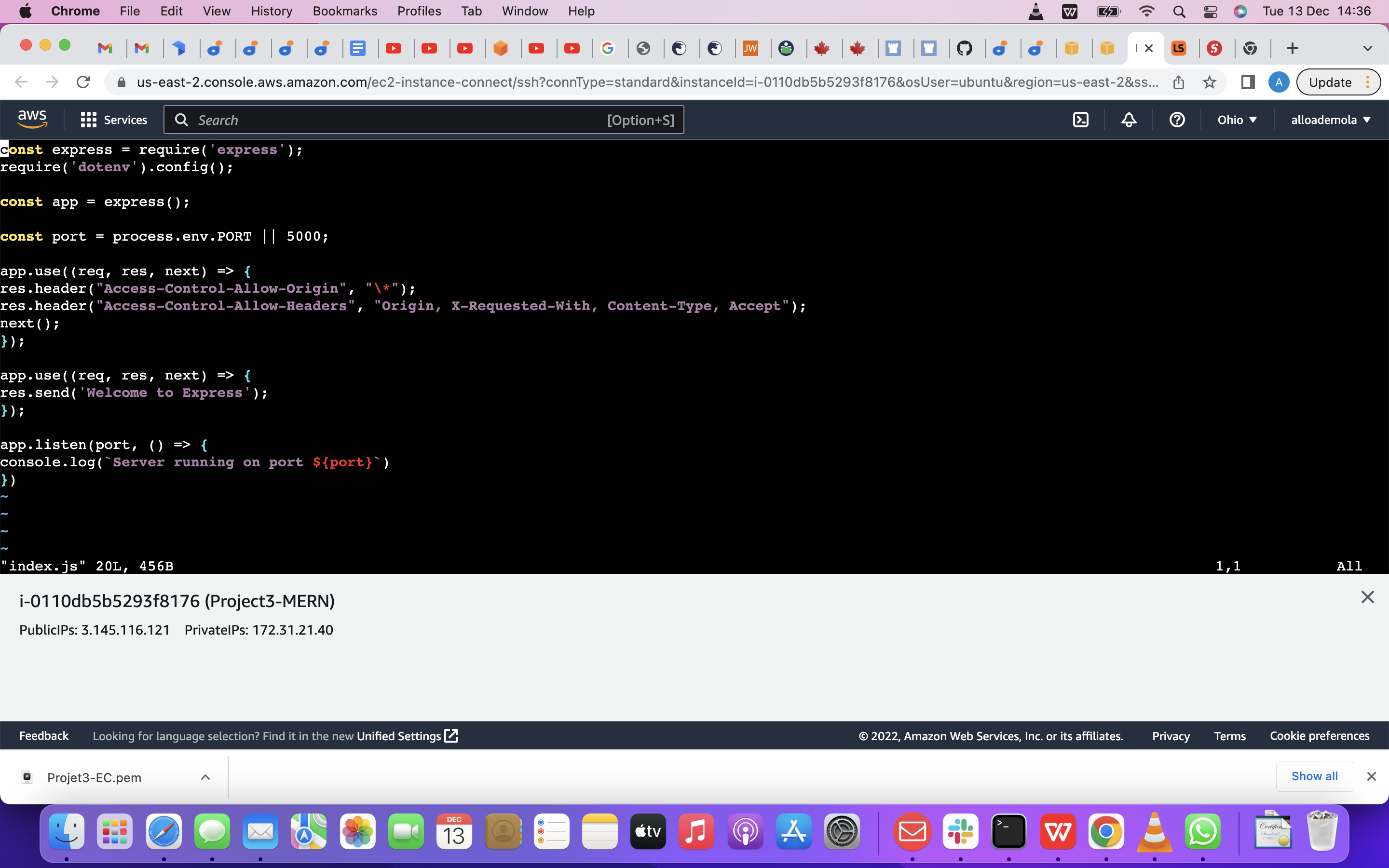Open the Bookmarks menu
This screenshot has width=1389, height=868.
pyautogui.click(x=344, y=11)
